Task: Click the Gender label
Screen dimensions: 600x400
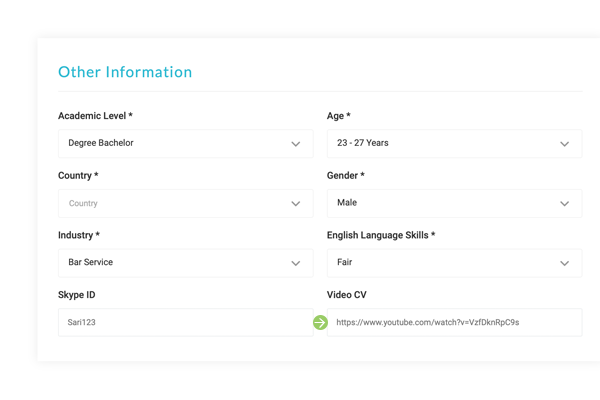Action: 346,175
